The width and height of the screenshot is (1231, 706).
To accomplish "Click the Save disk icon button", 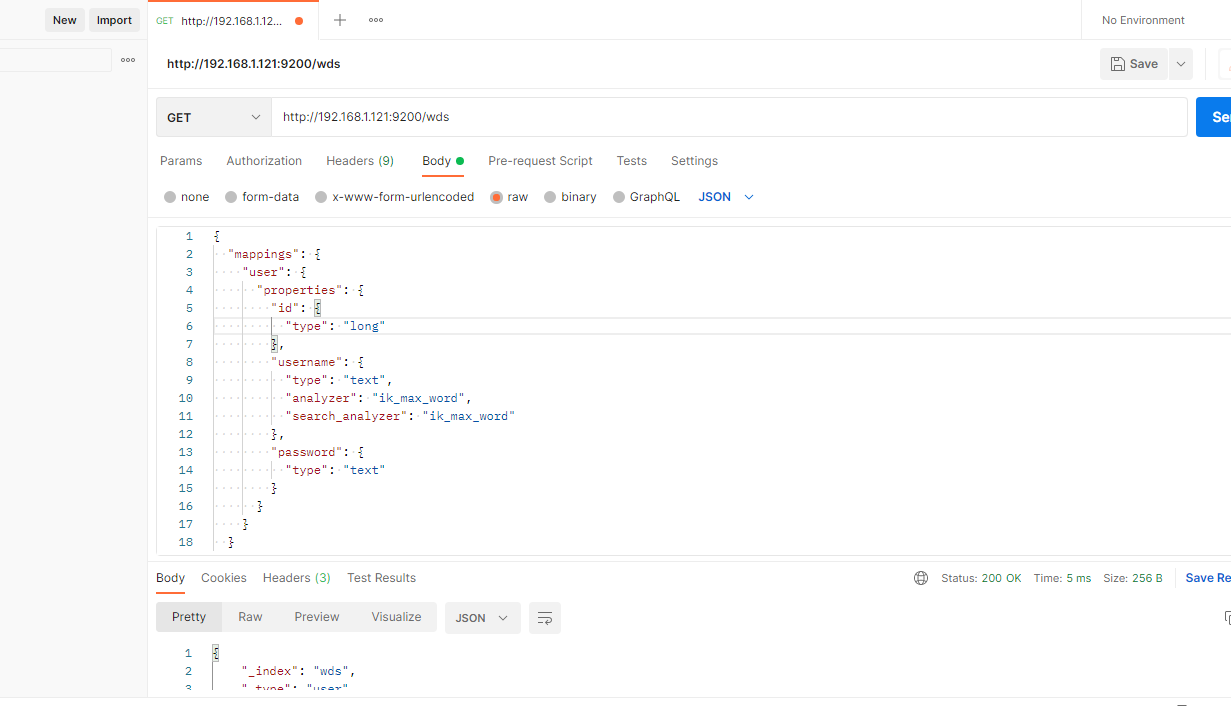I will (1134, 64).
